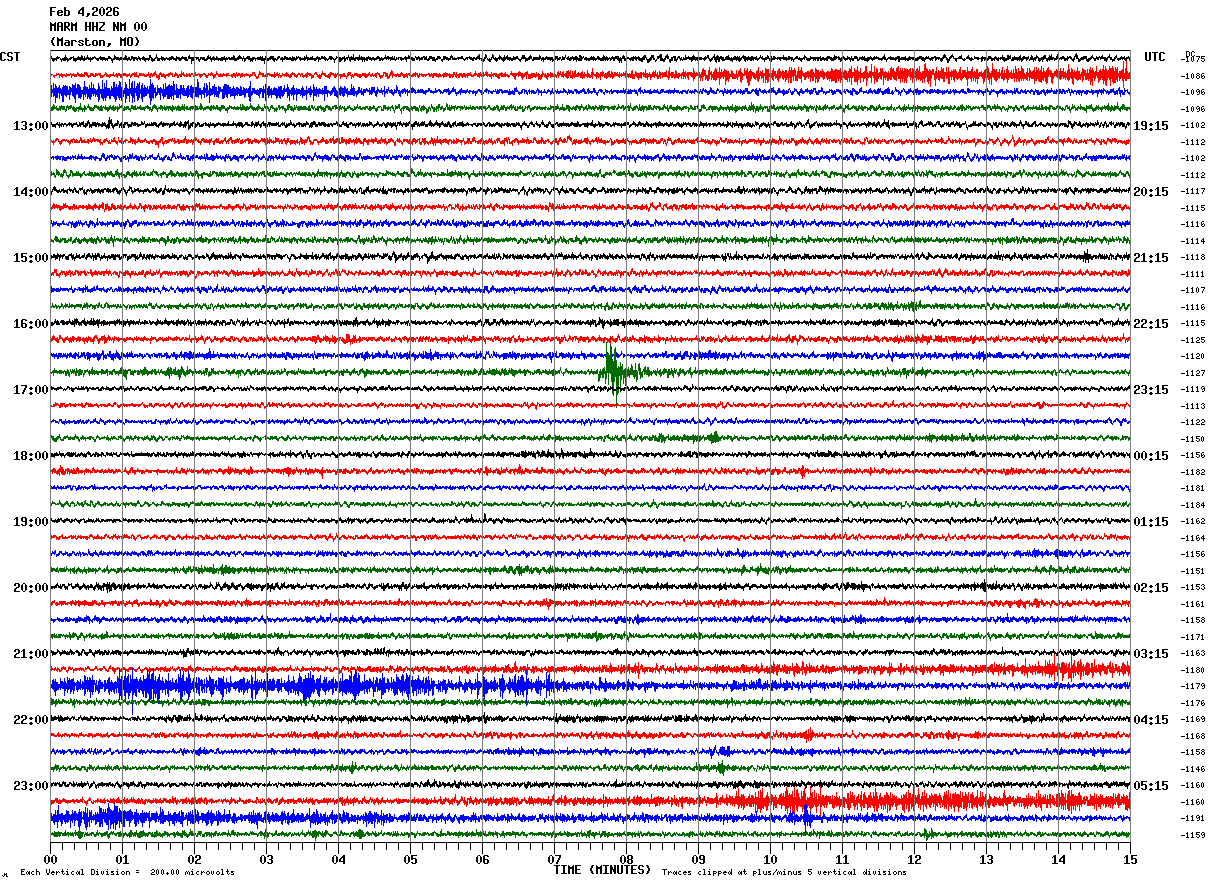Select the 16:00 CST row label
Screen dimensions: 1210x886
pyautogui.click(x=31, y=324)
